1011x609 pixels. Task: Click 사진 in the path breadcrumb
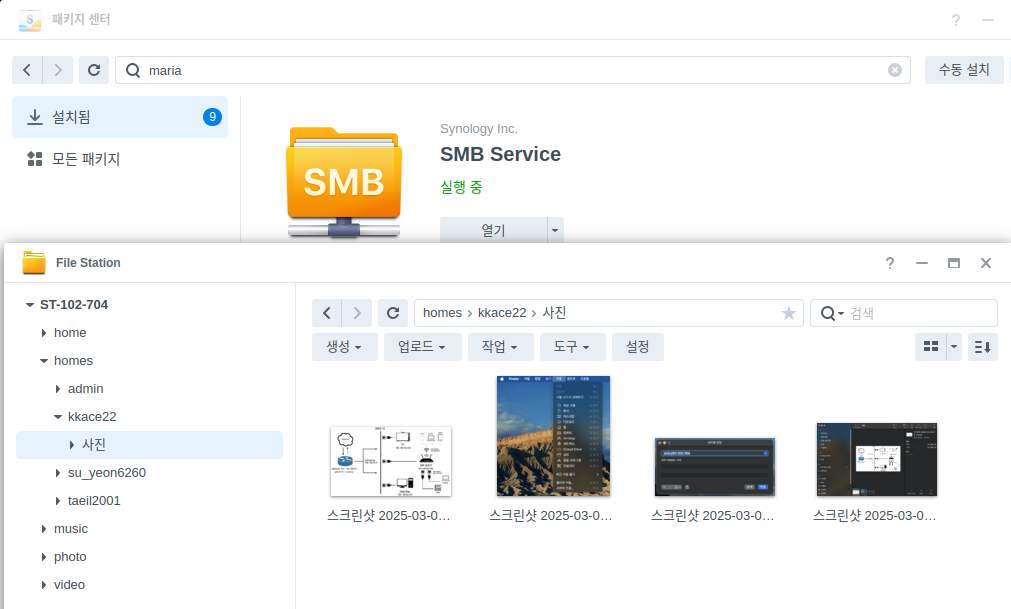point(555,313)
